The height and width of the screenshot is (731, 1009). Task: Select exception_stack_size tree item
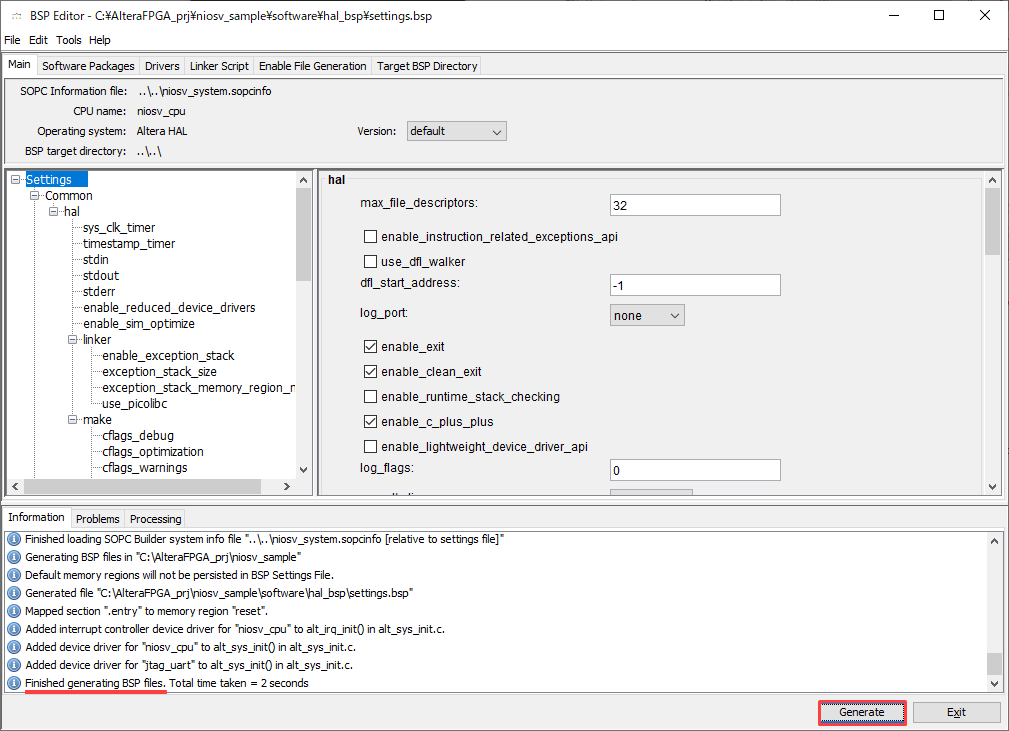tap(160, 372)
